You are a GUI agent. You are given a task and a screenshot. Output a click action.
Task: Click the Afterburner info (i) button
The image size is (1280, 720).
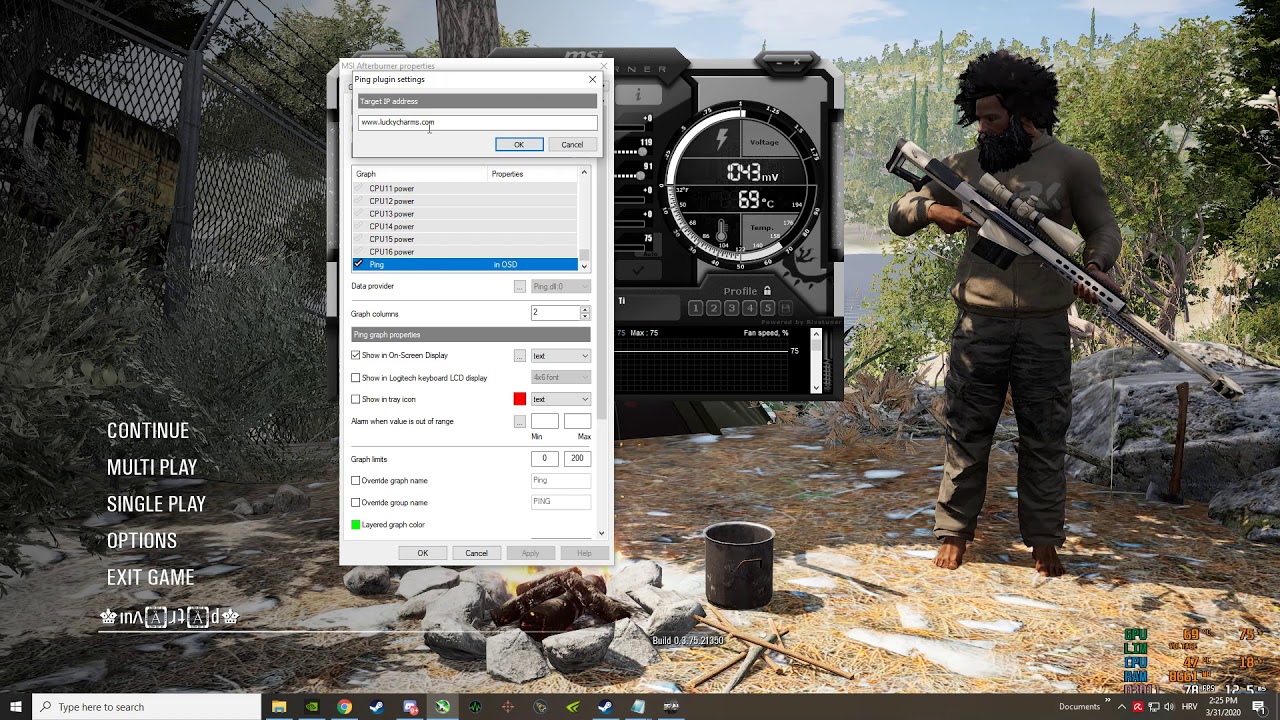(x=637, y=95)
